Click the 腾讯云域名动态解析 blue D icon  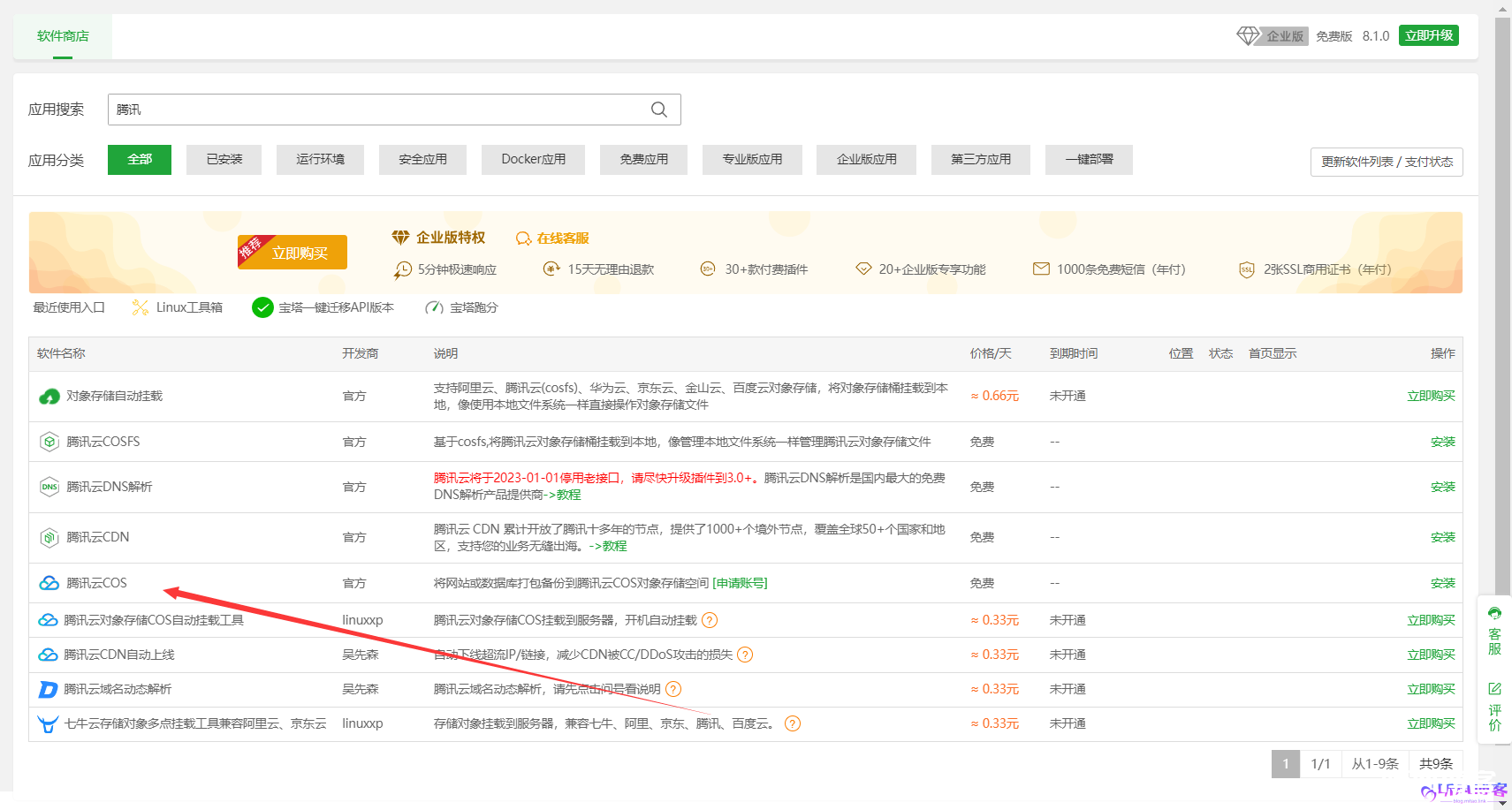point(48,689)
